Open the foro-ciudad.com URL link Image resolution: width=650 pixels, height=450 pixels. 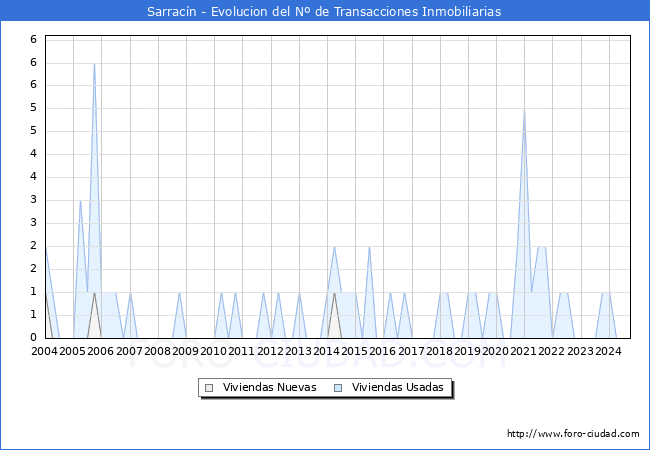(x=573, y=433)
